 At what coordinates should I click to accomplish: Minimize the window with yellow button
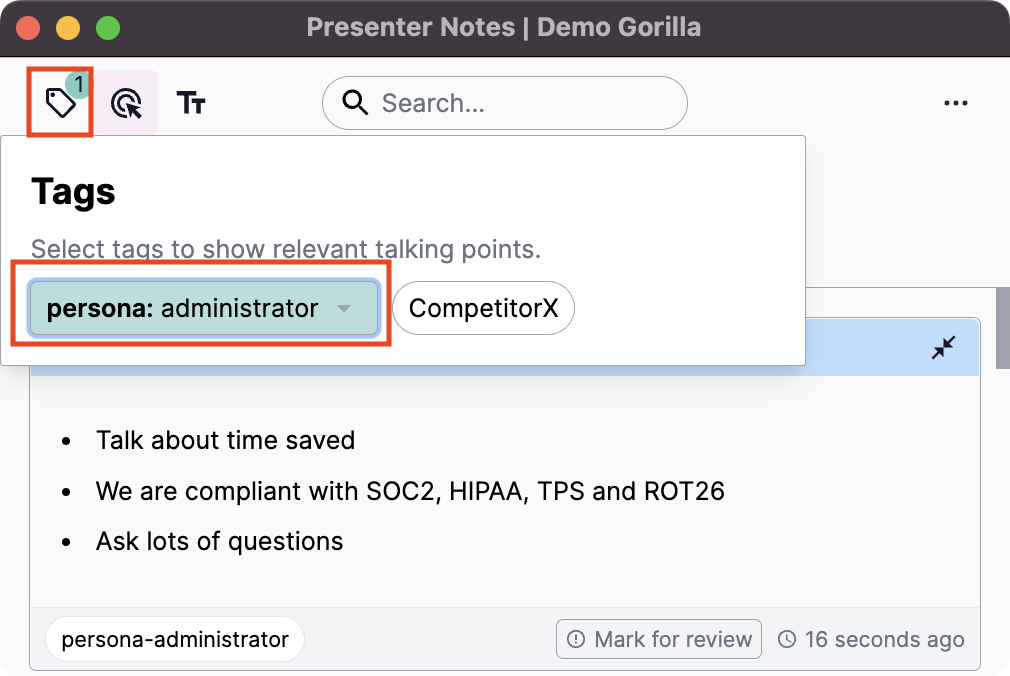68,27
